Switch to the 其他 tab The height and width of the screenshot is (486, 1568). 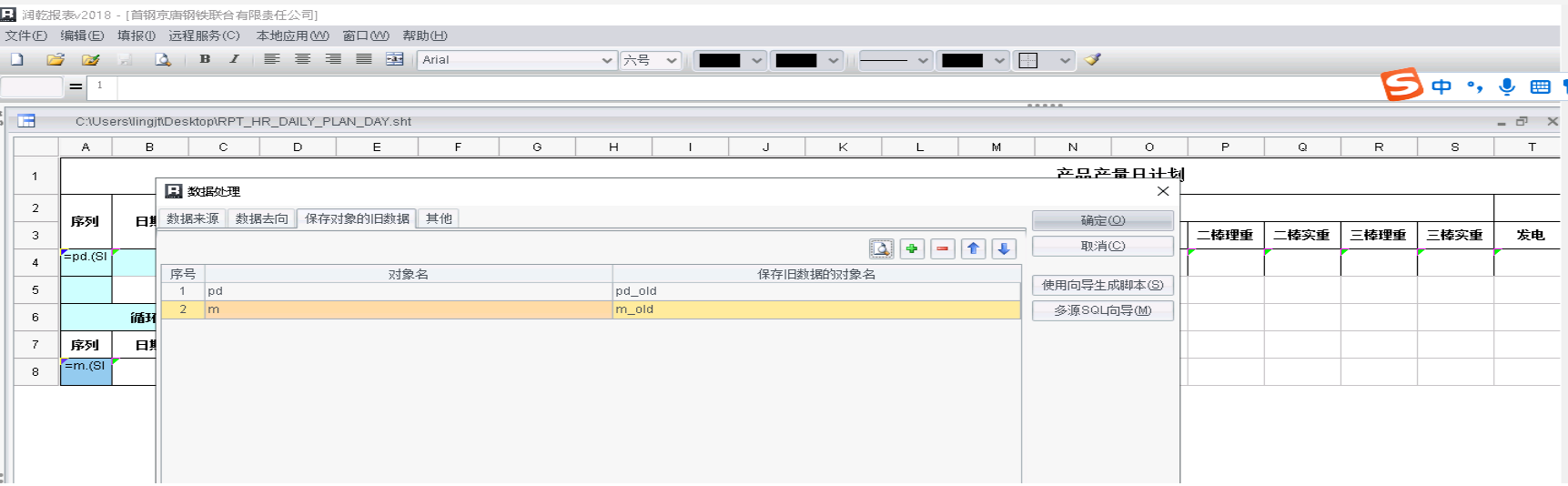coord(439,218)
